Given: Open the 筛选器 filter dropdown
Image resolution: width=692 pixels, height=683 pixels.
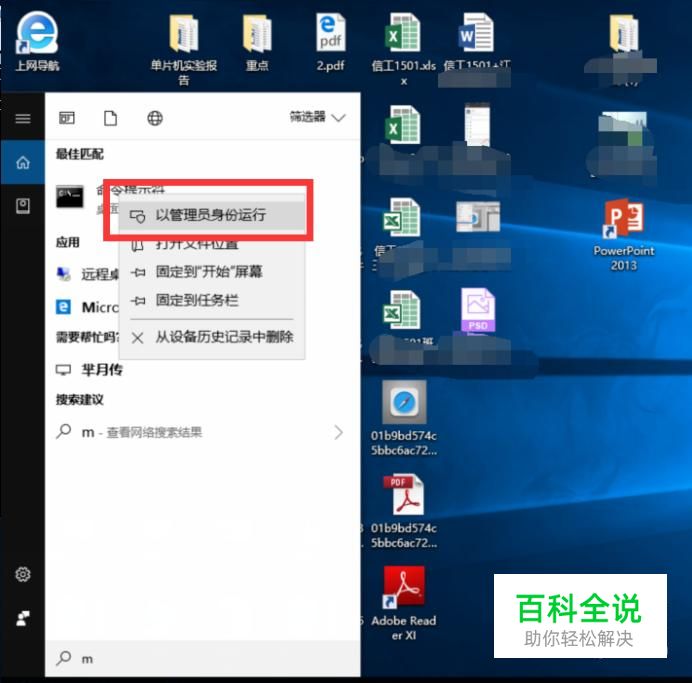Looking at the screenshot, I should click(317, 117).
